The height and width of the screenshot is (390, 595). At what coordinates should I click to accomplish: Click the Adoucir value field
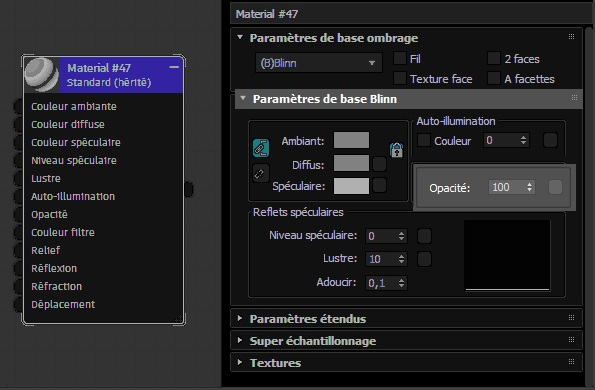381,283
